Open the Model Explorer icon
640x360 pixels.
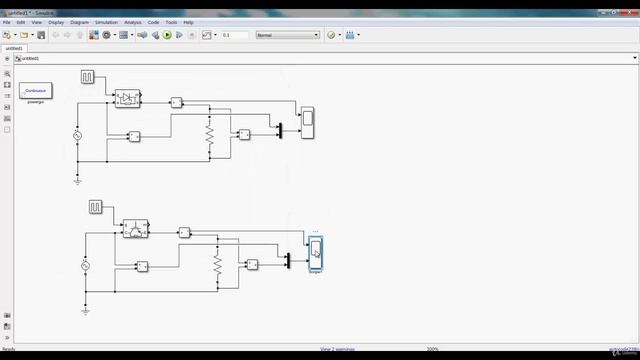click(x=124, y=35)
